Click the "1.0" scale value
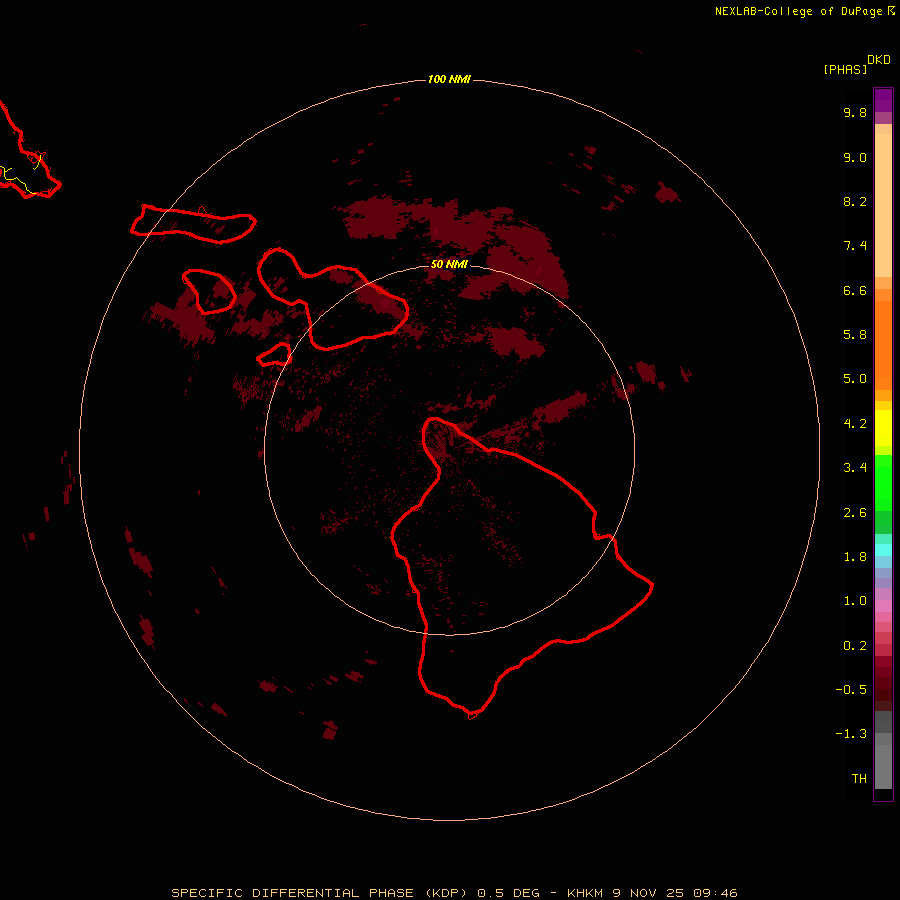Image resolution: width=900 pixels, height=900 pixels. tap(855, 601)
